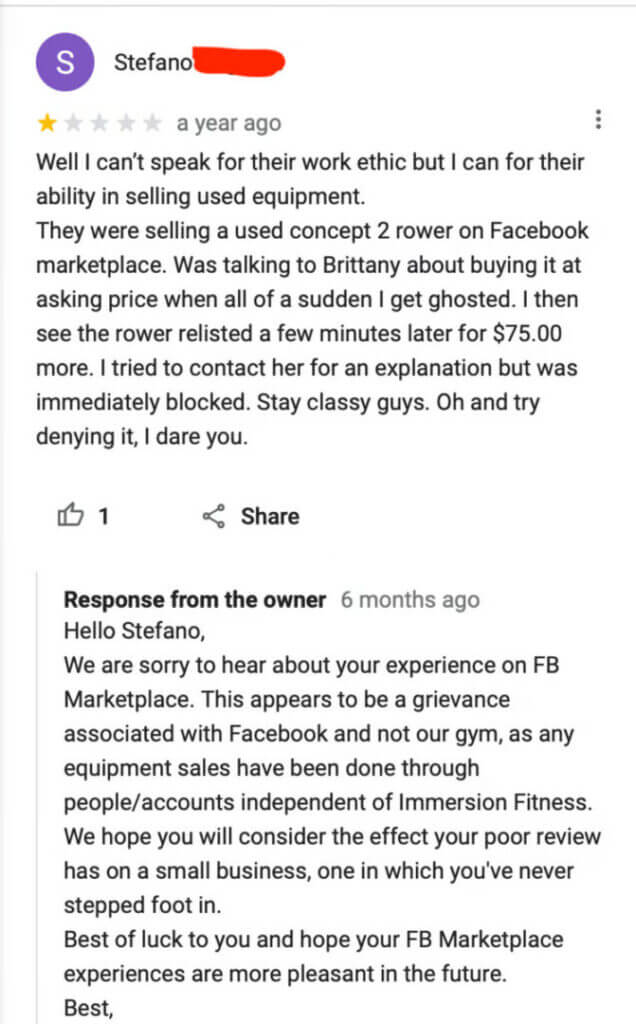Click the share arrow icon

coord(214,516)
